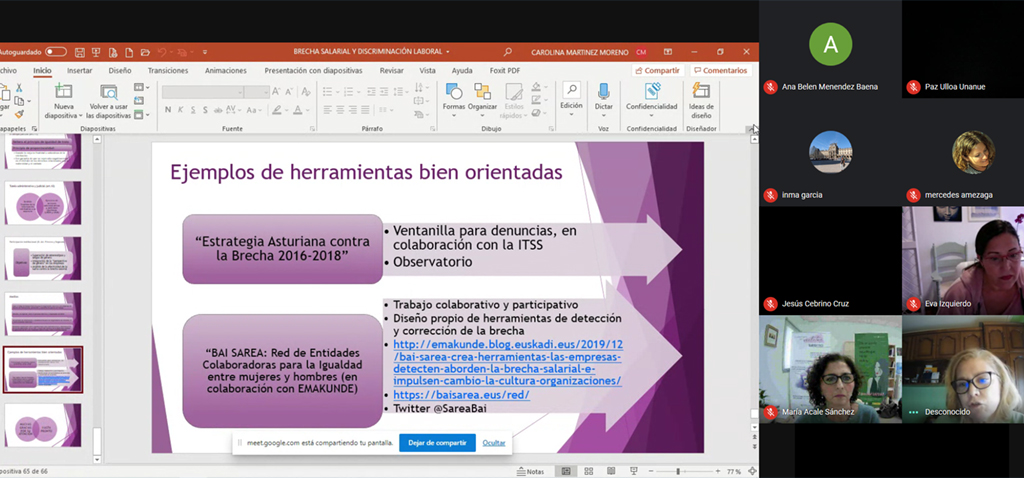This screenshot has width=1024, height=478.
Task: Click the Dejar de compartir button
Action: pyautogui.click(x=437, y=442)
